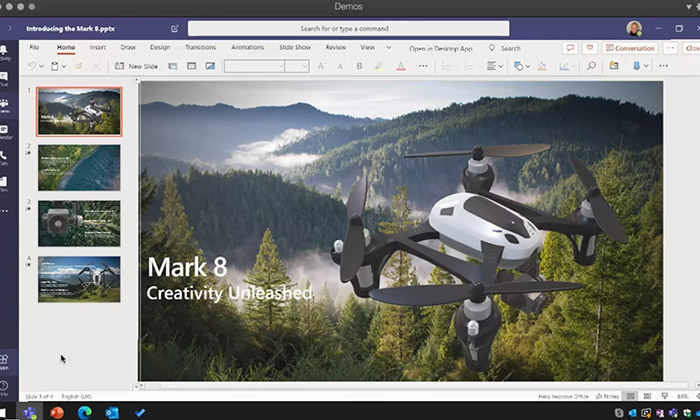Switch to Slide Sorter view icon
The height and width of the screenshot is (420, 700).
pyautogui.click(x=647, y=396)
